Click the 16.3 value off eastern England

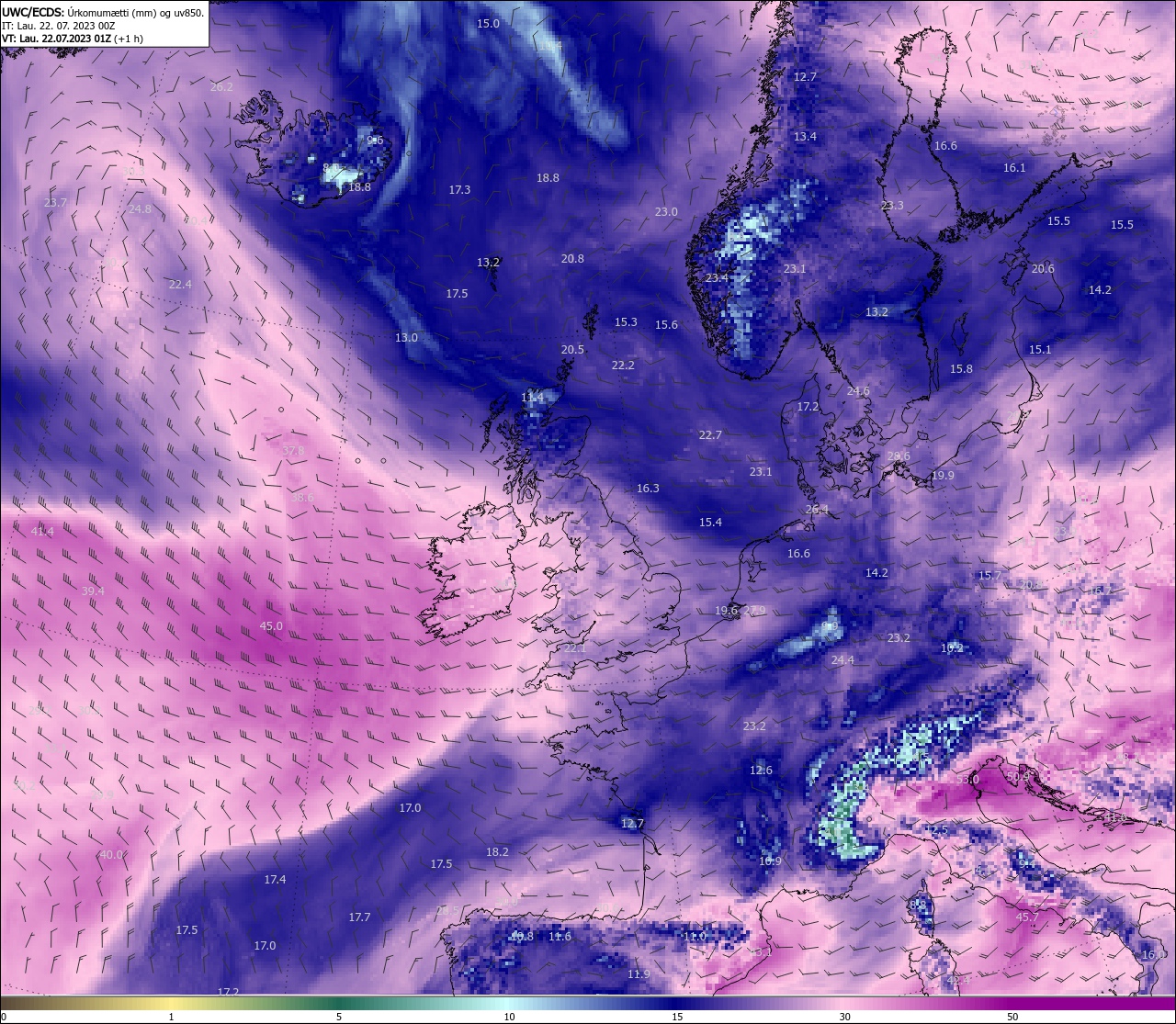pyautogui.click(x=648, y=489)
